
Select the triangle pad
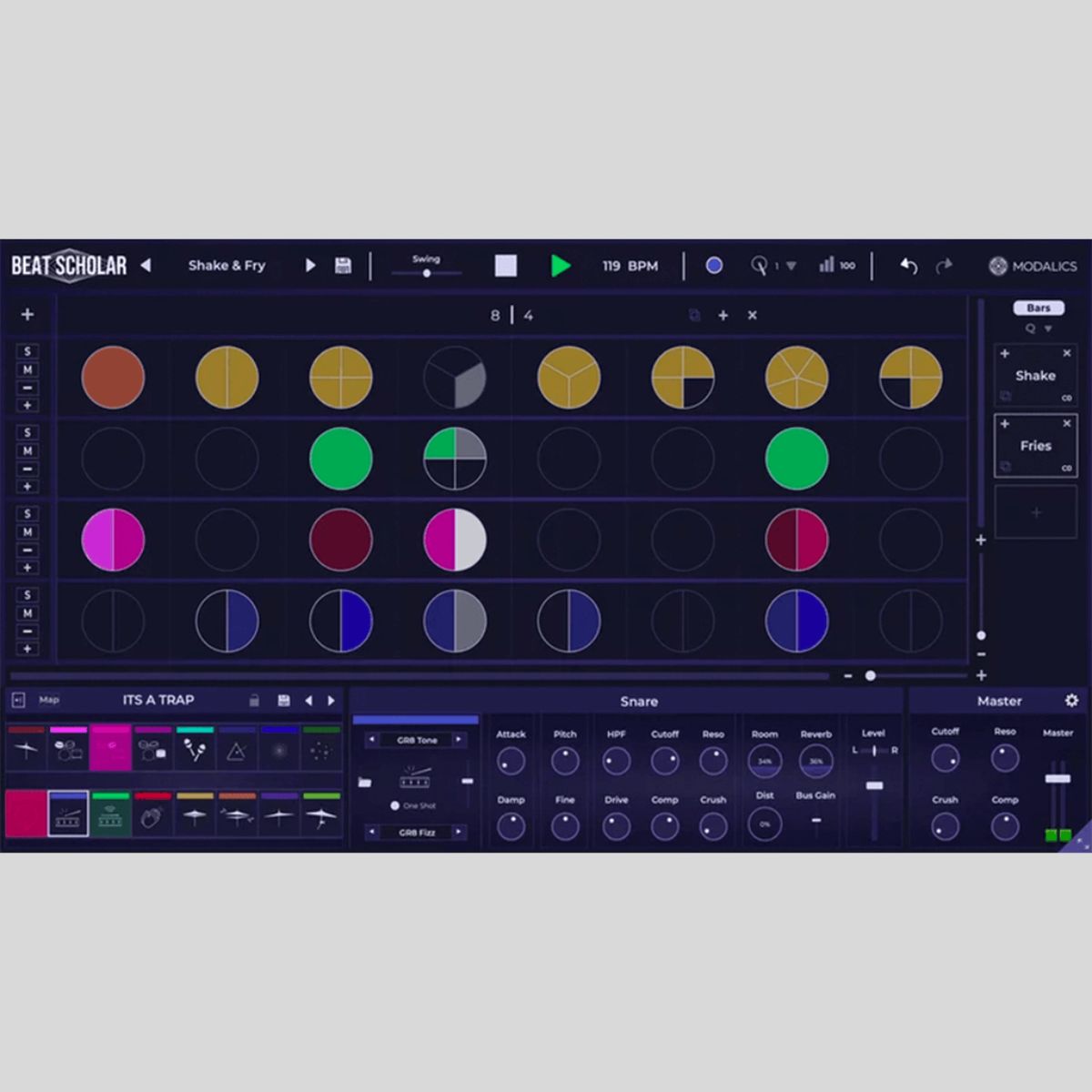237,748
